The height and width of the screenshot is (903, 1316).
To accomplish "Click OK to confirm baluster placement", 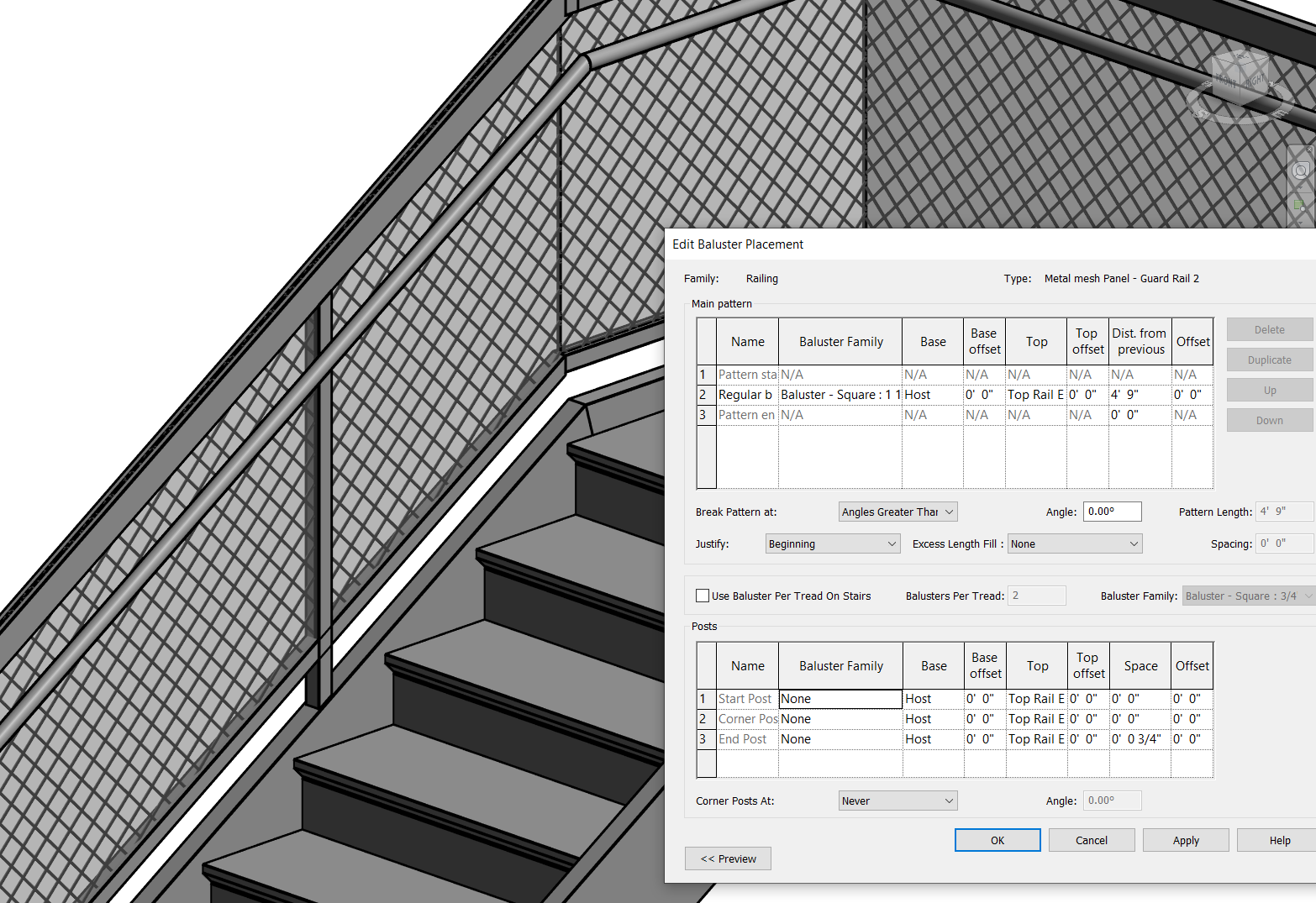I will (x=997, y=839).
